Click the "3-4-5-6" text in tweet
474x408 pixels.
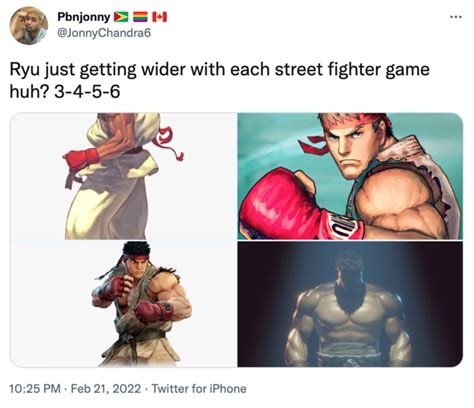coord(87,91)
